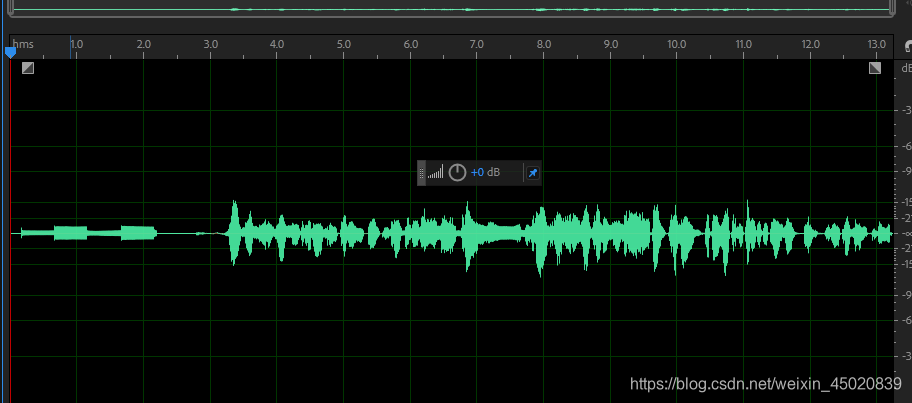Image resolution: width=912 pixels, height=403 pixels.
Task: Click the 8.0 mark on the time ruler
Action: coord(544,44)
